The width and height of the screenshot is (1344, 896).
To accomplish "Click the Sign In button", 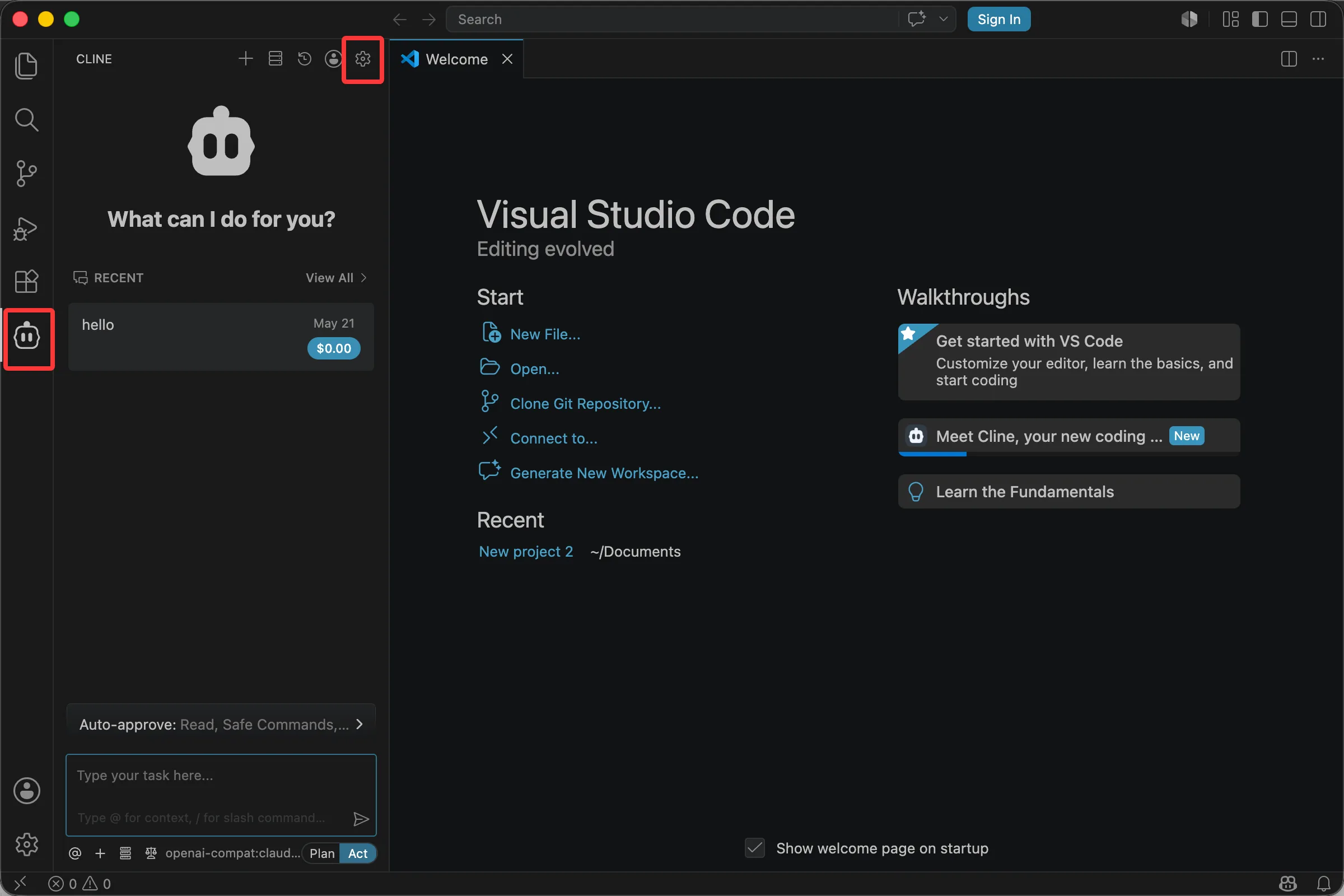I will pyautogui.click(x=999, y=20).
